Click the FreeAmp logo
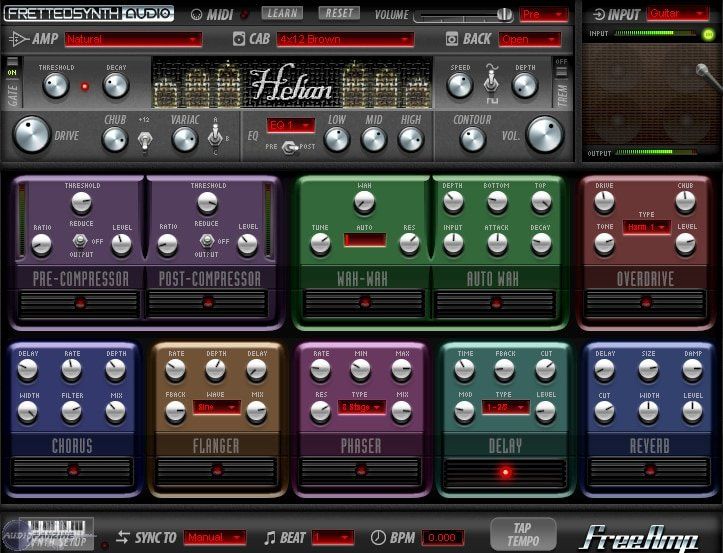The height and width of the screenshot is (553, 723). tap(640, 538)
